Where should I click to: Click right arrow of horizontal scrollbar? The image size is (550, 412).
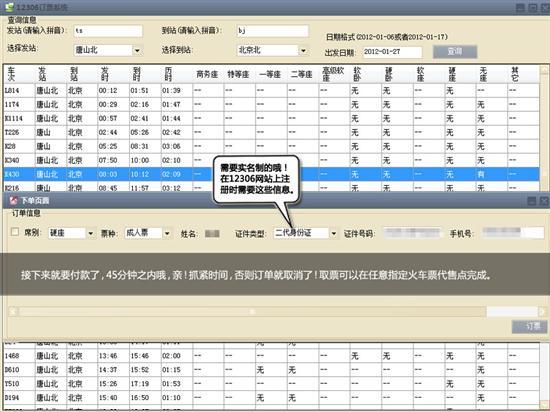(x=543, y=311)
